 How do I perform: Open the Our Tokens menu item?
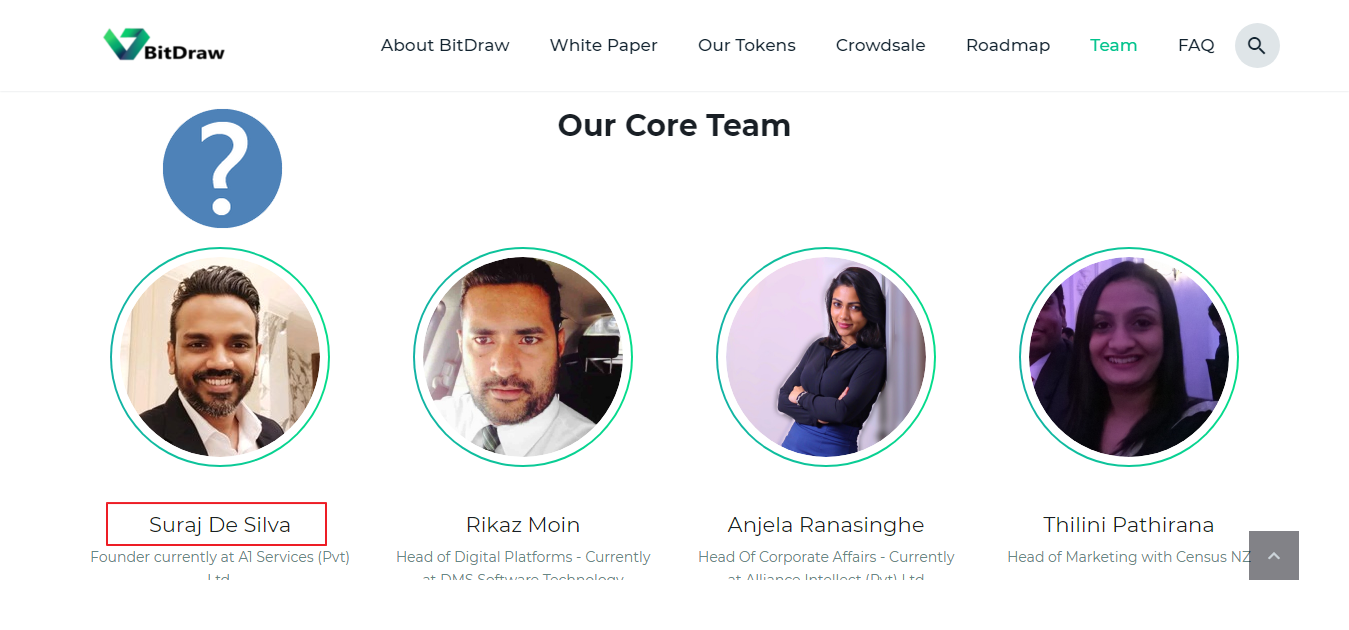pyautogui.click(x=747, y=45)
